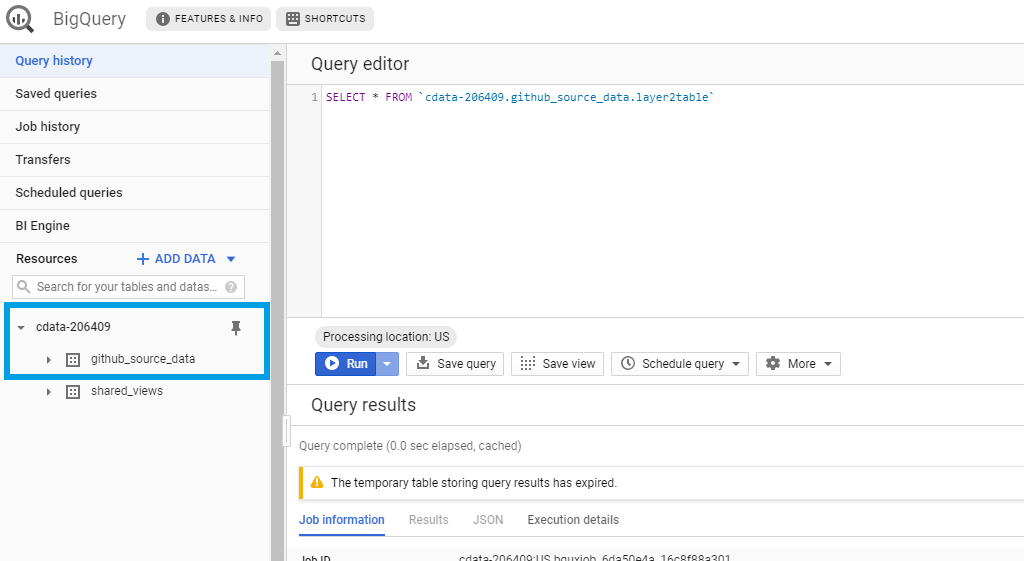Click the yellow warning triangle icon
Image resolution: width=1024 pixels, height=561 pixels.
coord(317,483)
